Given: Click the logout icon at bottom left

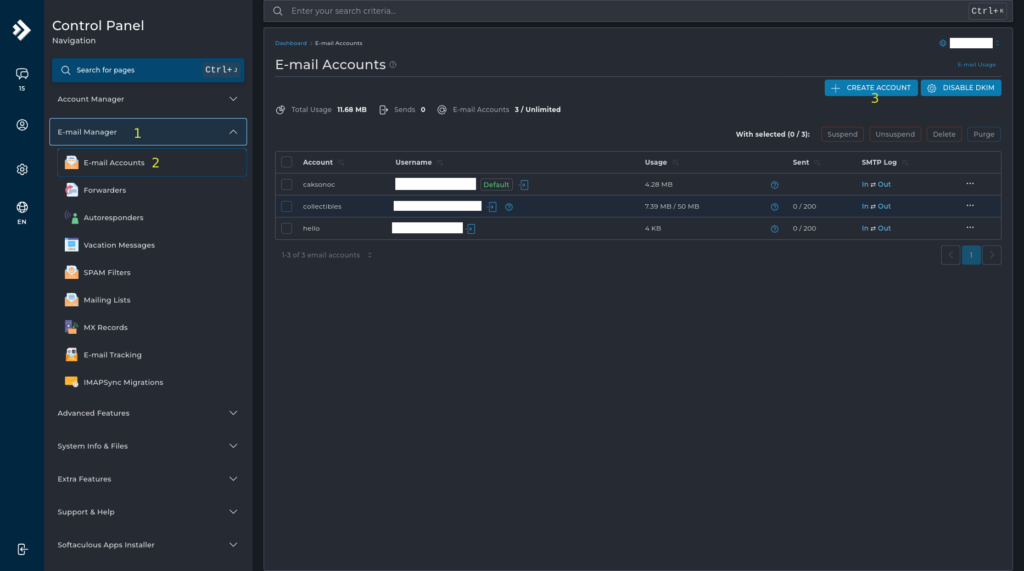Looking at the screenshot, I should coord(22,549).
